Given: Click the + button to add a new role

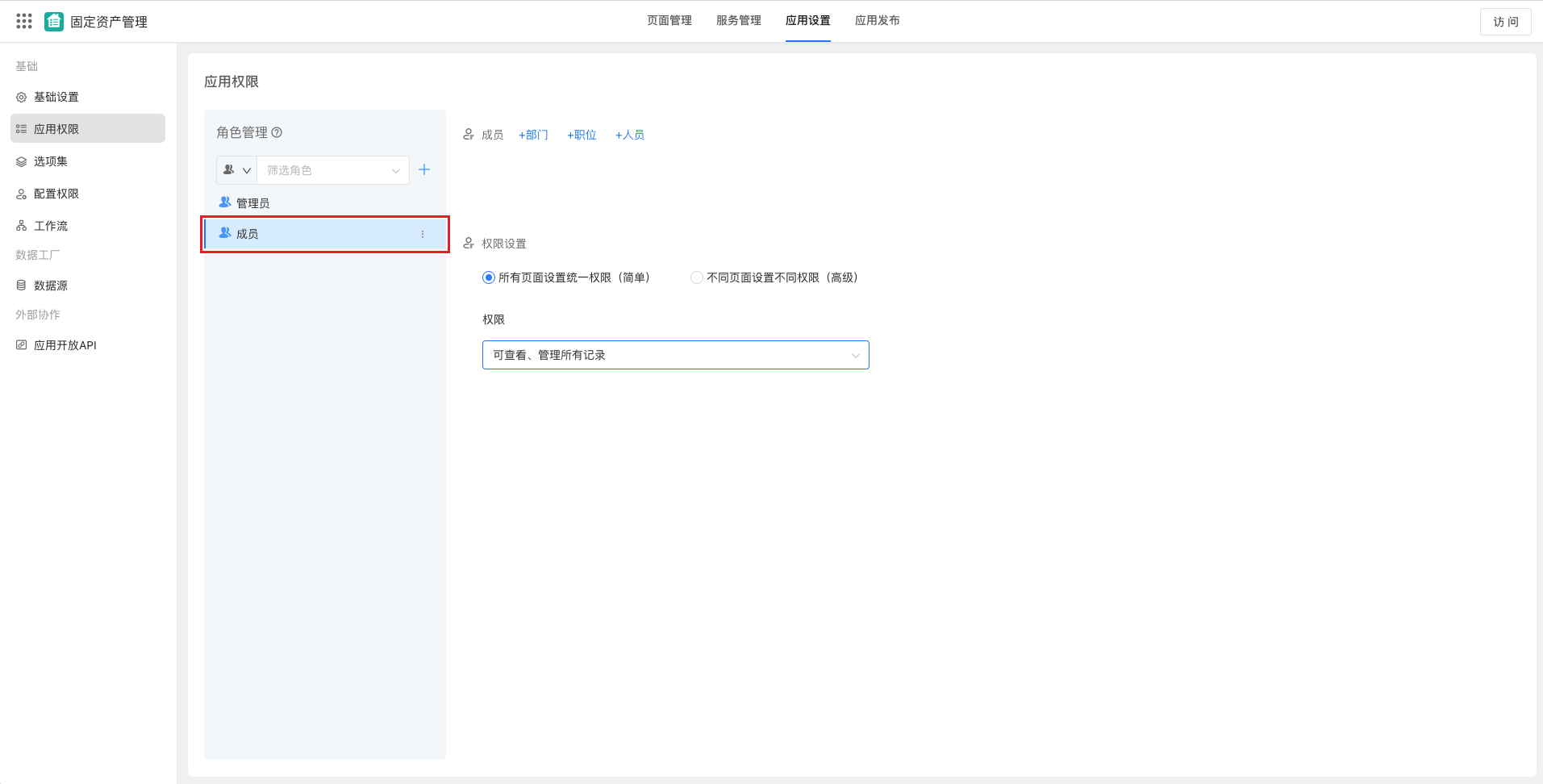Looking at the screenshot, I should pyautogui.click(x=425, y=169).
